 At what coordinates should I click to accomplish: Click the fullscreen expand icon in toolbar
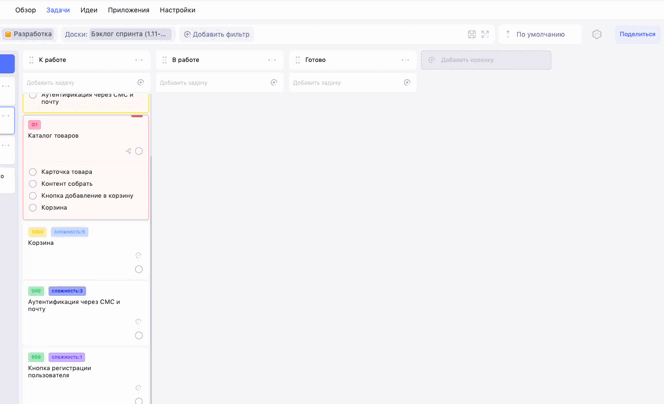point(485,34)
